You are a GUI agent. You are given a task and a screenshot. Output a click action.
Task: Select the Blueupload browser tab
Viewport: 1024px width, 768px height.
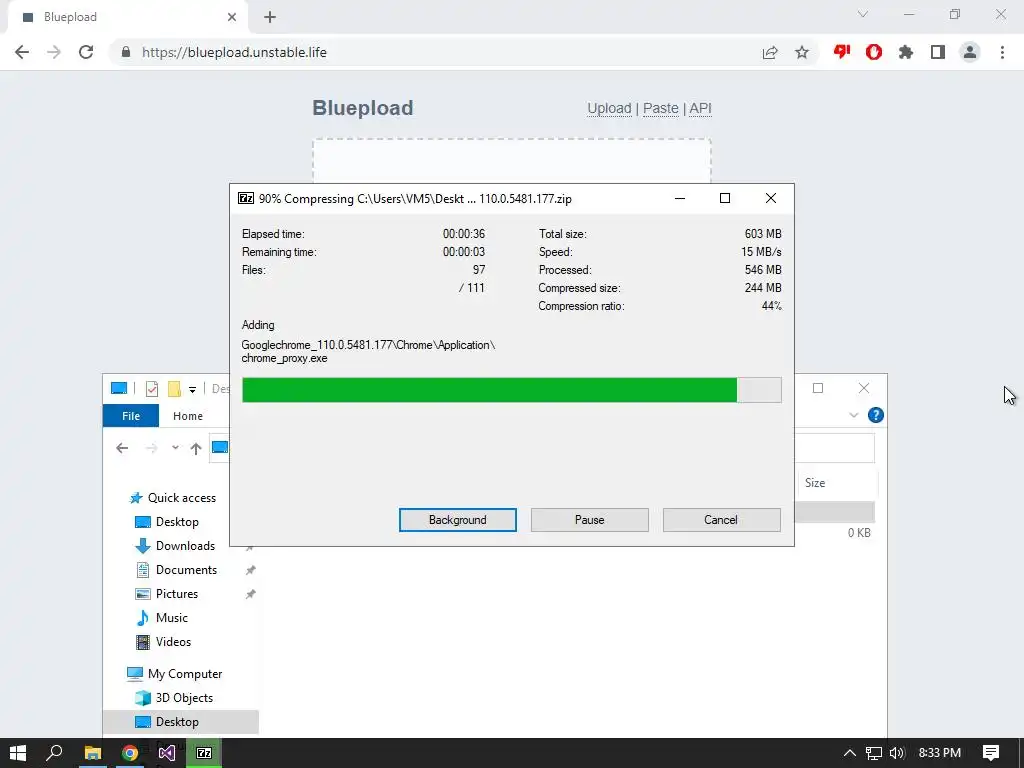(x=128, y=17)
